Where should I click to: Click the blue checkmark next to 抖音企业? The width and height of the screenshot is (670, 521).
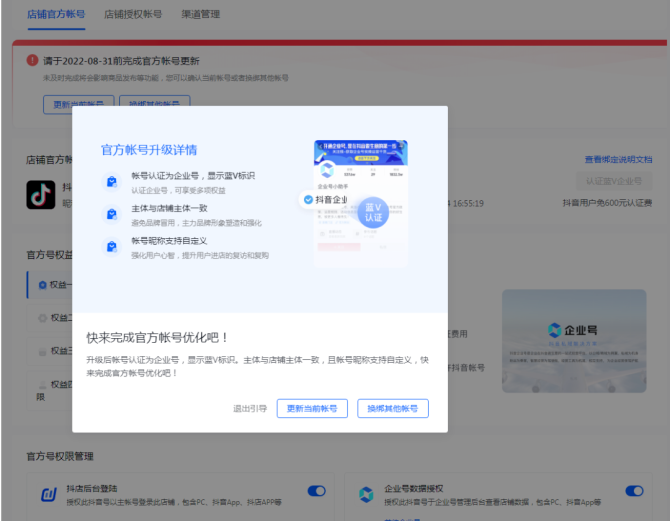click(308, 200)
